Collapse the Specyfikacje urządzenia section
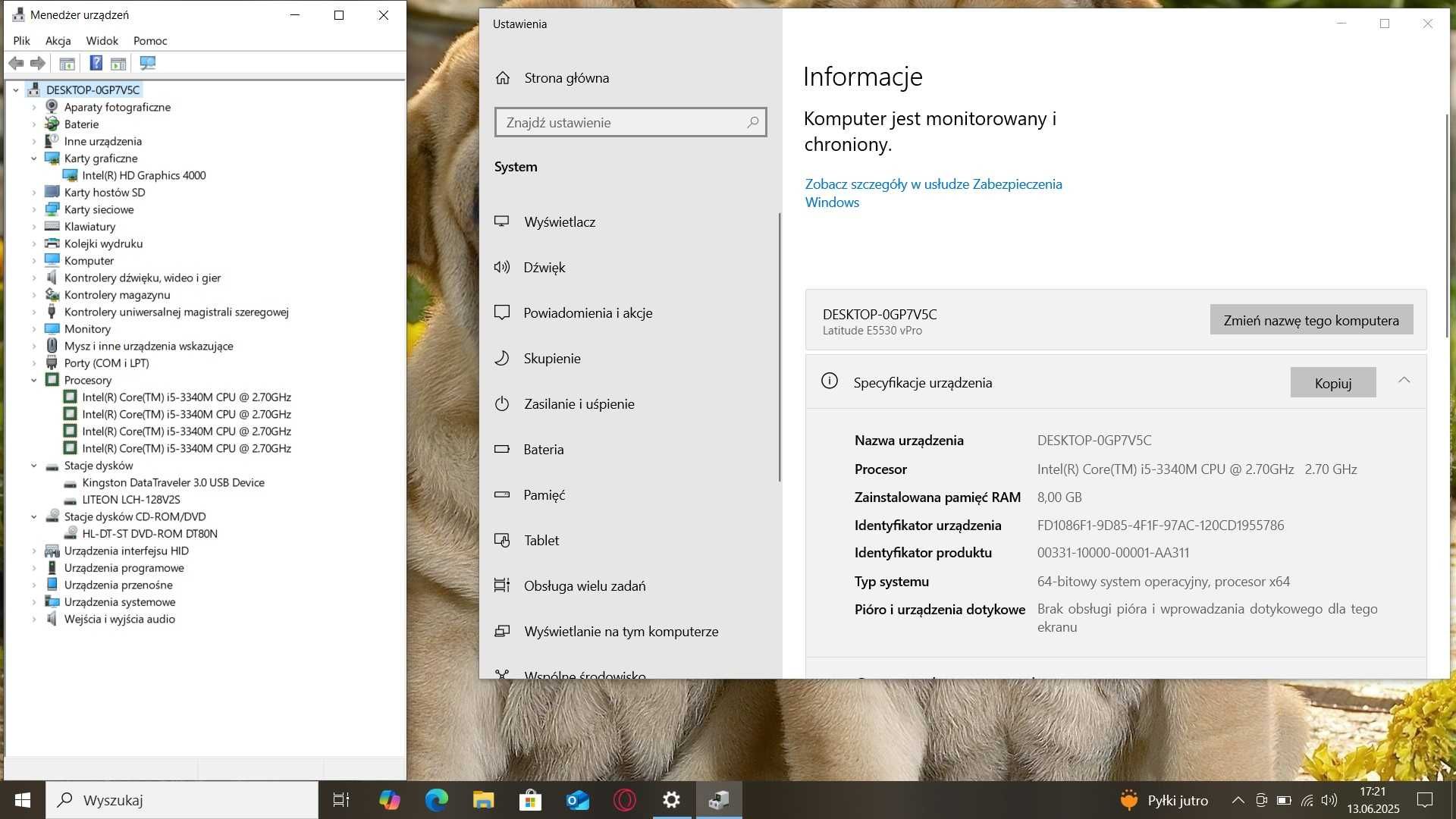 [1404, 381]
